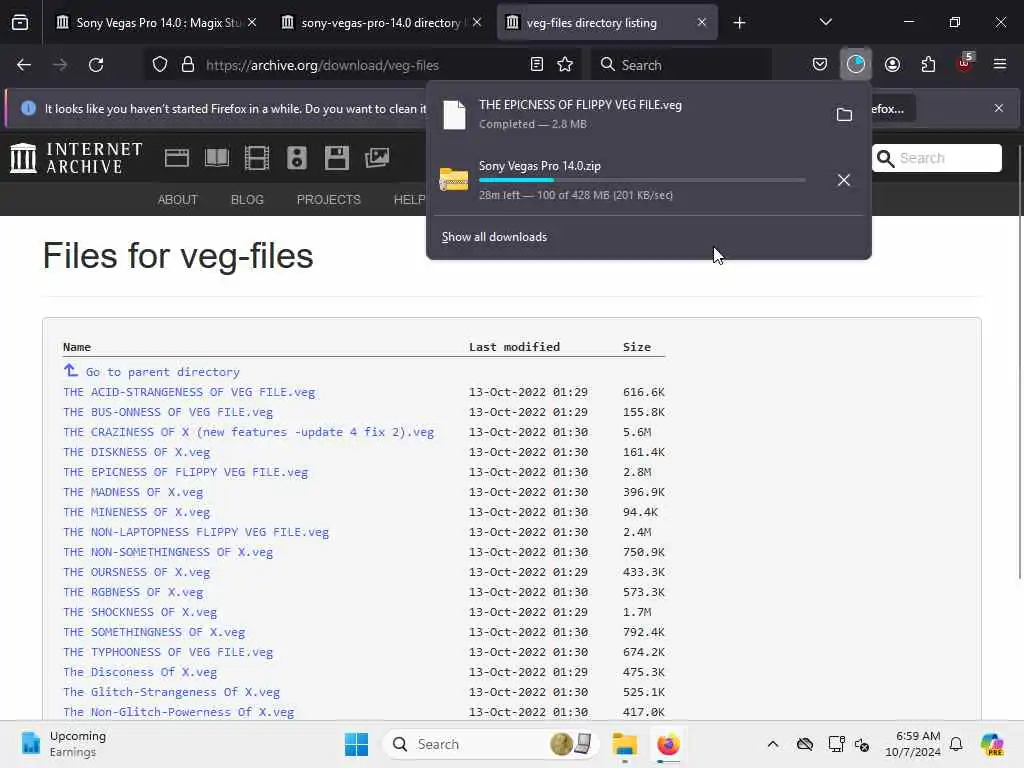
Task: Download THE BUS-ONNESS OF VEG FILE.veg
Action: coord(168,412)
